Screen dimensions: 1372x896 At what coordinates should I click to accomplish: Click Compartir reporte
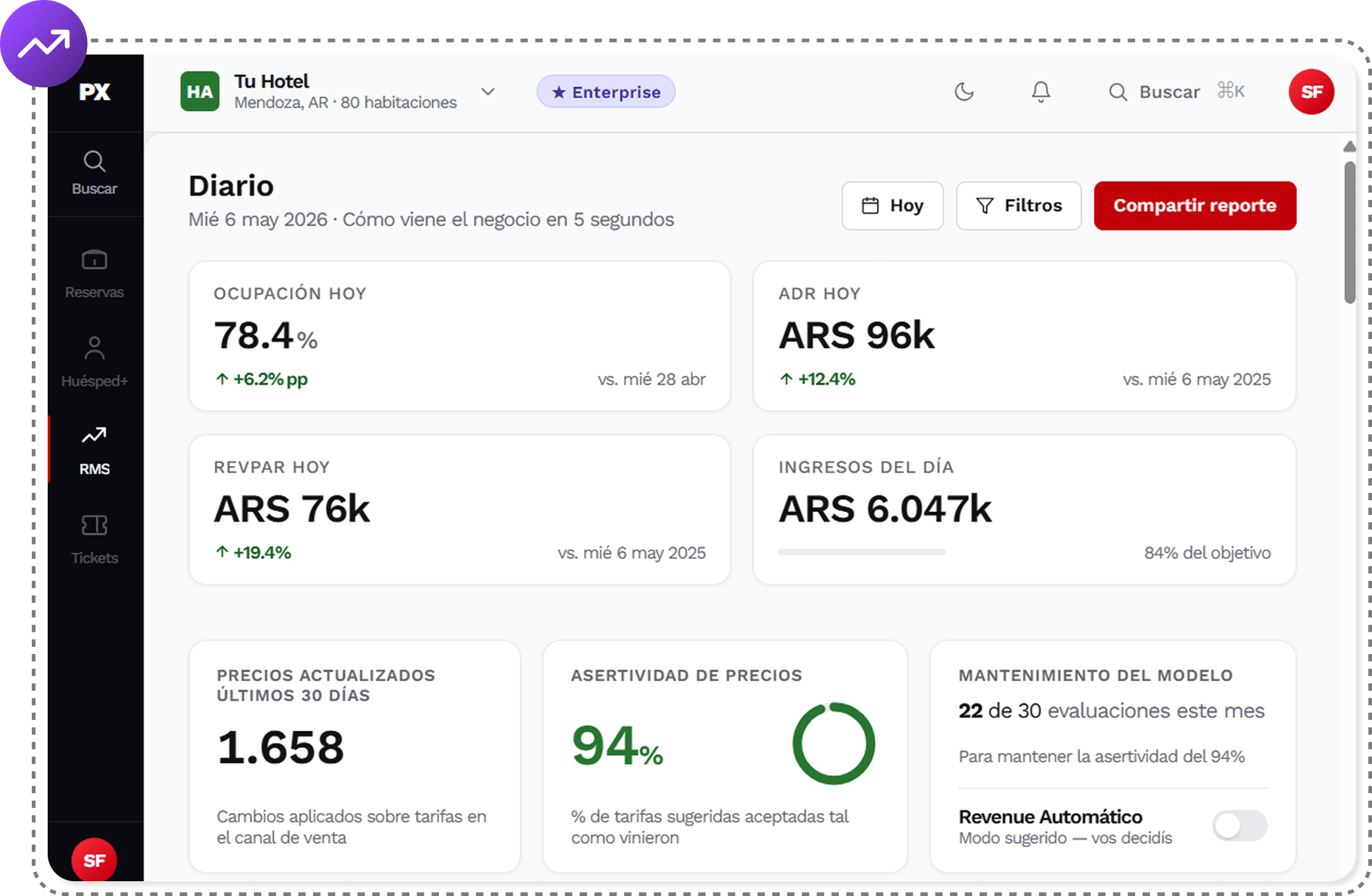1195,206
